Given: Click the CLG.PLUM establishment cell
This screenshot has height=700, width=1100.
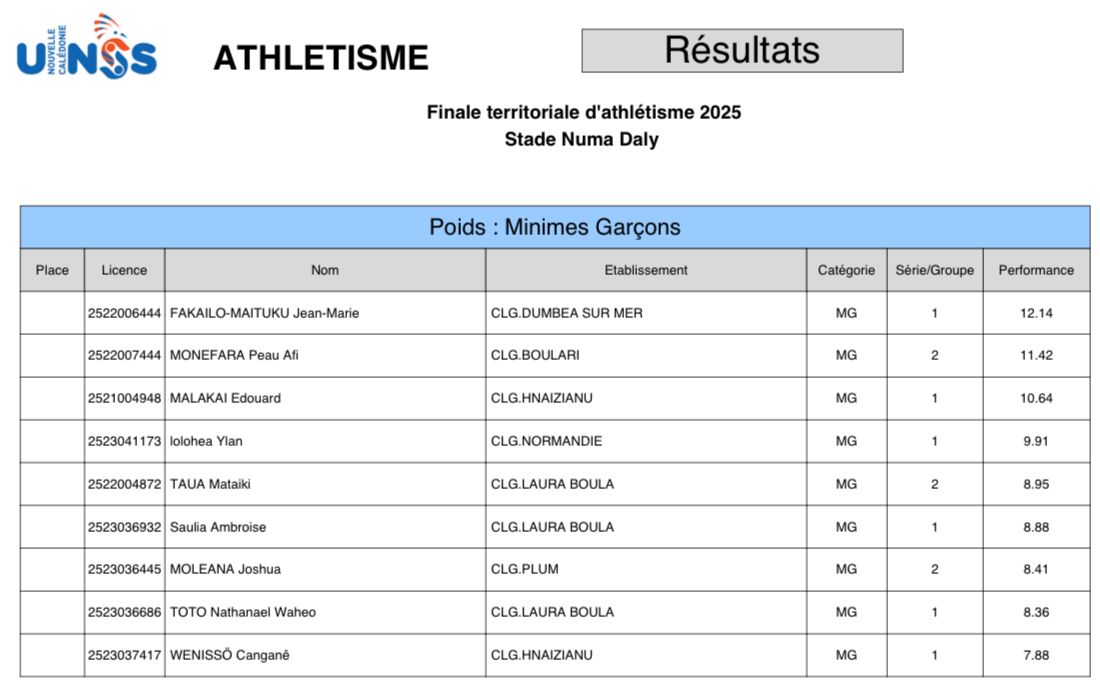Looking at the screenshot, I should (525, 569).
